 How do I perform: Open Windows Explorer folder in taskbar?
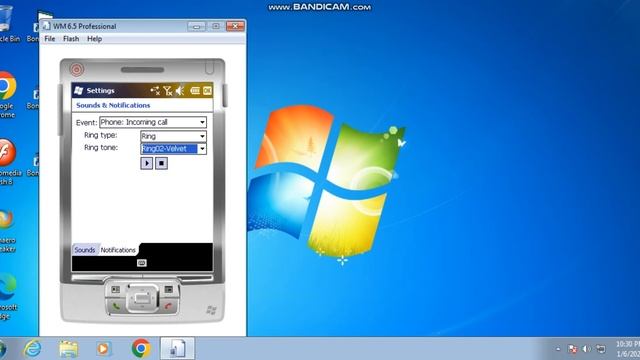pyautogui.click(x=68, y=349)
